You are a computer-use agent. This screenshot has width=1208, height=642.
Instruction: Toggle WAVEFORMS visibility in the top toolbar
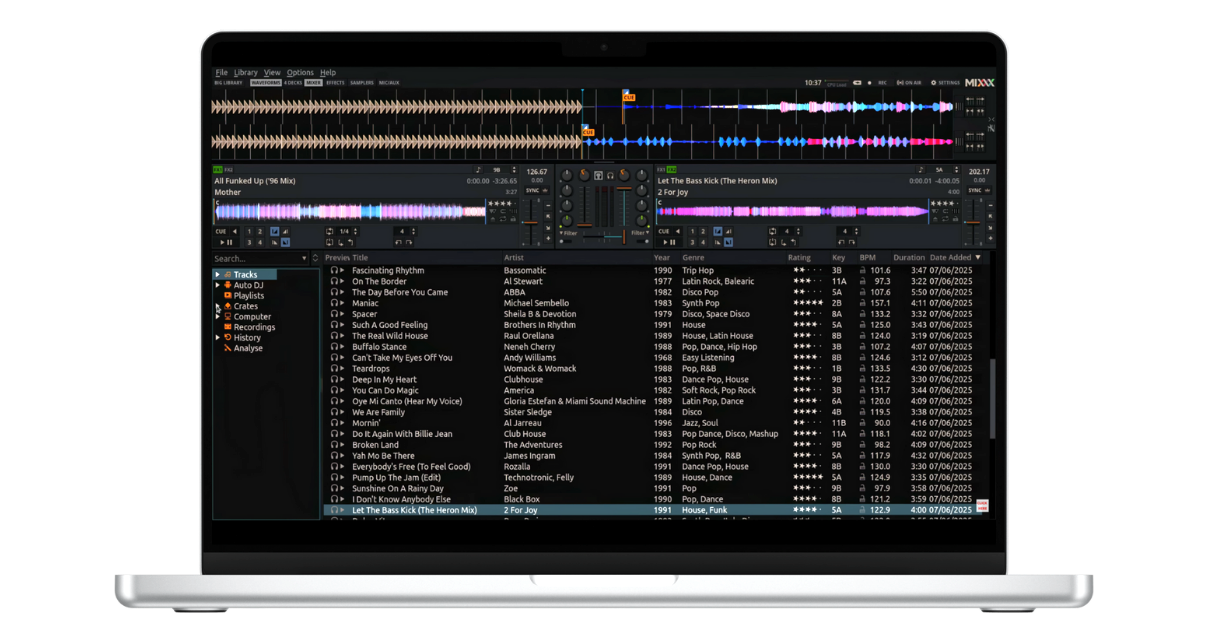pyautogui.click(x=265, y=84)
